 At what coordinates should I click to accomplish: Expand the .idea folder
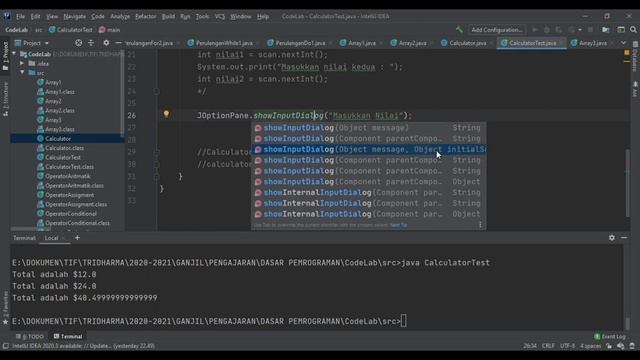[x=22, y=64]
